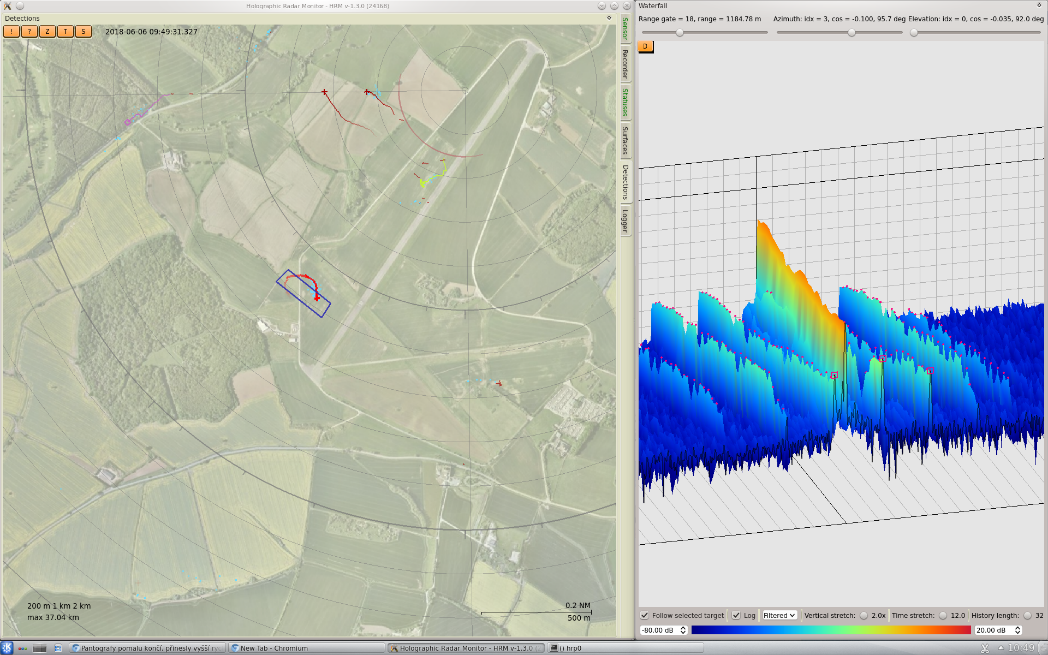Click the Range gate slider handle
Image resolution: width=1048 pixels, height=655 pixels.
680,32
